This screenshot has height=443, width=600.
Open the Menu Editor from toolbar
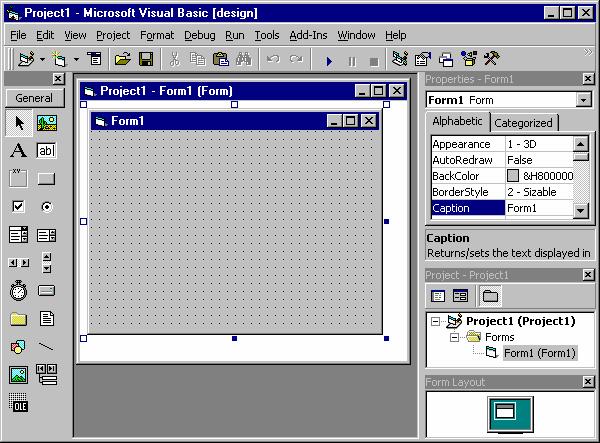(x=95, y=59)
